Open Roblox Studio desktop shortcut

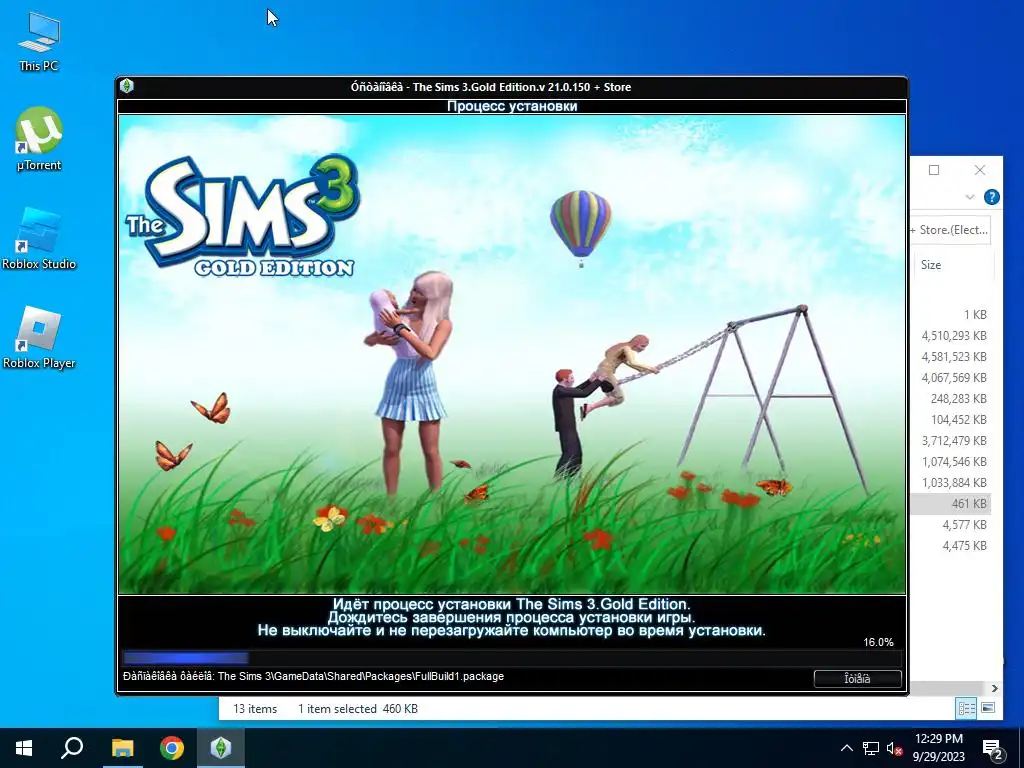coord(39,238)
